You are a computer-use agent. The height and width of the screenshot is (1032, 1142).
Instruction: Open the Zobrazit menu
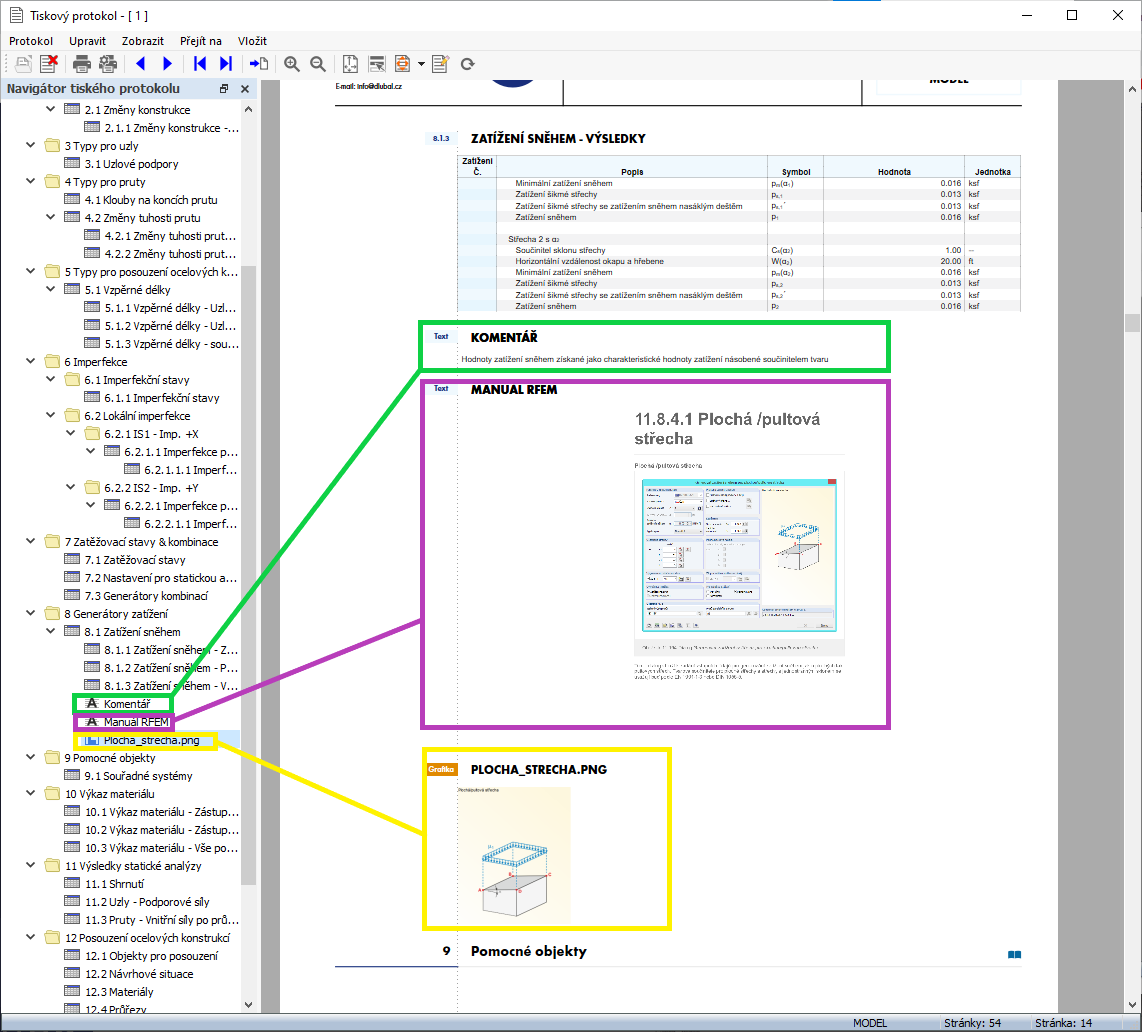click(143, 41)
